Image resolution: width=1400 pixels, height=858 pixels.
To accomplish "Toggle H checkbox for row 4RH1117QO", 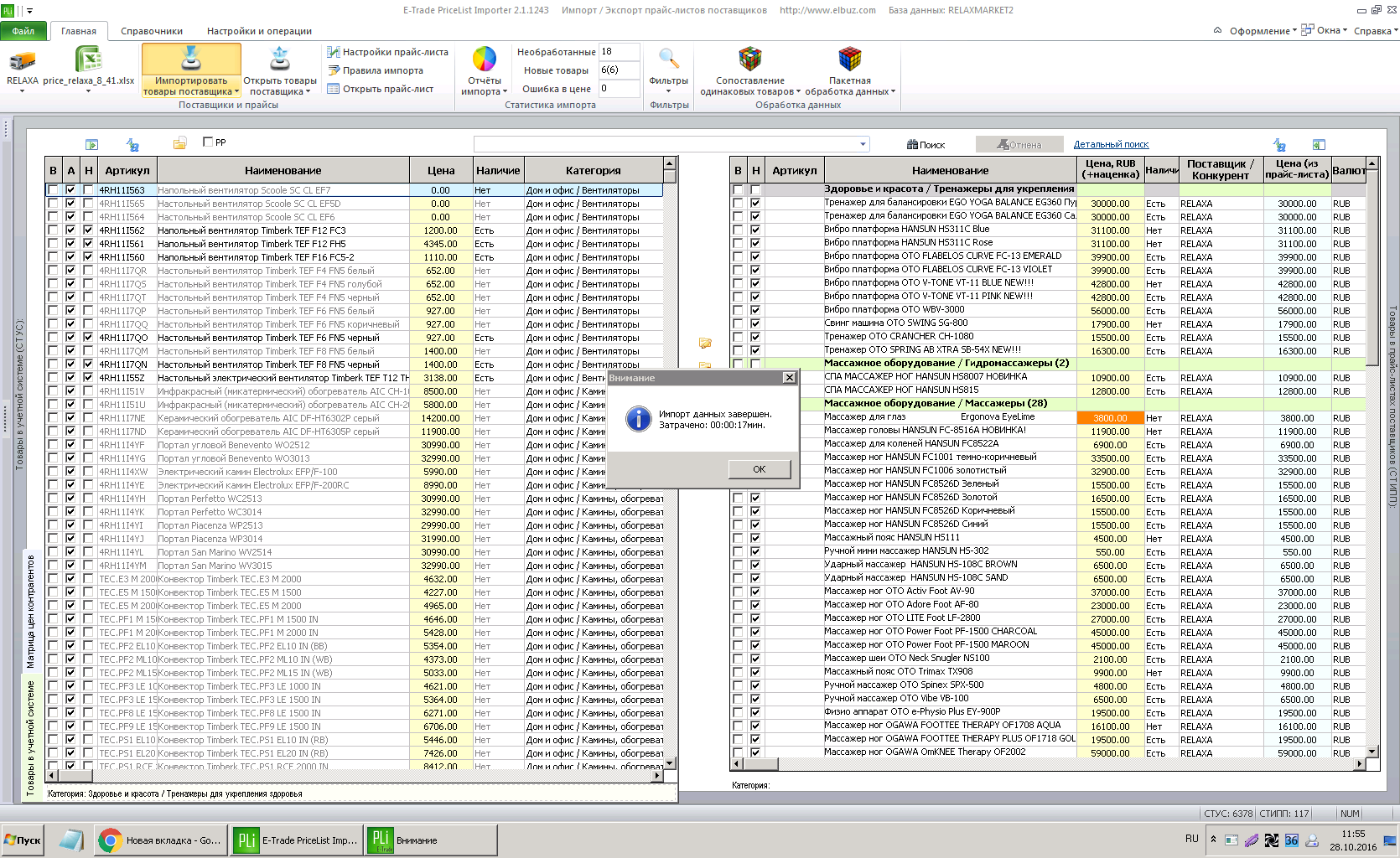I will pyautogui.click(x=88, y=338).
